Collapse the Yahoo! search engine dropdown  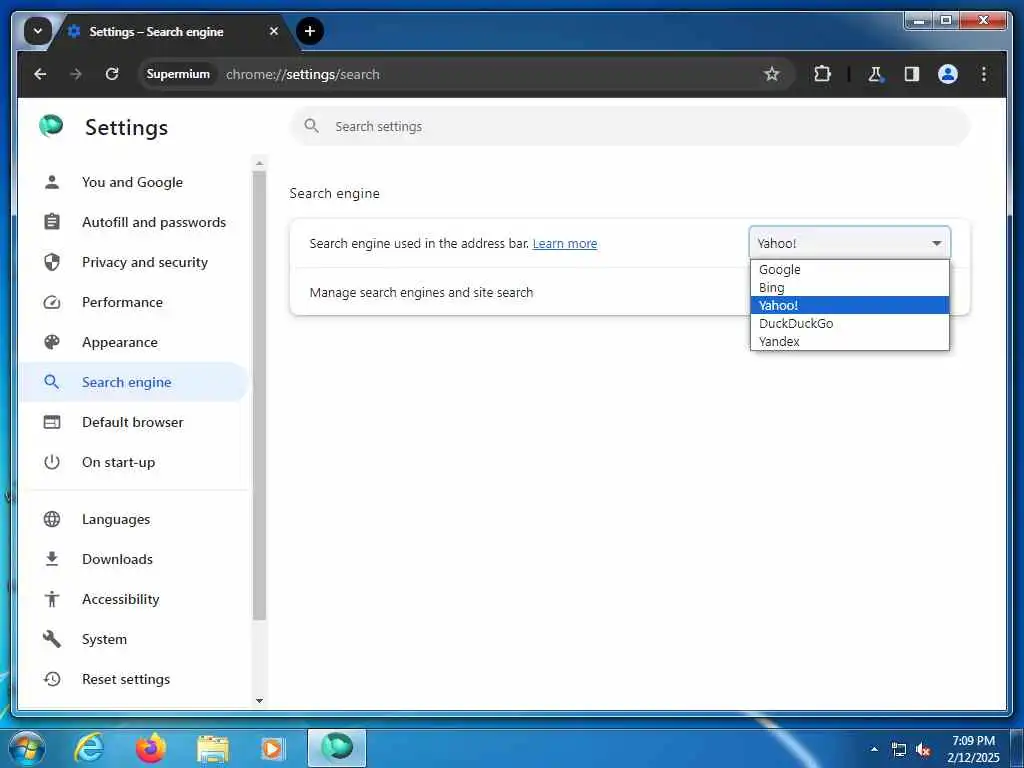click(850, 243)
